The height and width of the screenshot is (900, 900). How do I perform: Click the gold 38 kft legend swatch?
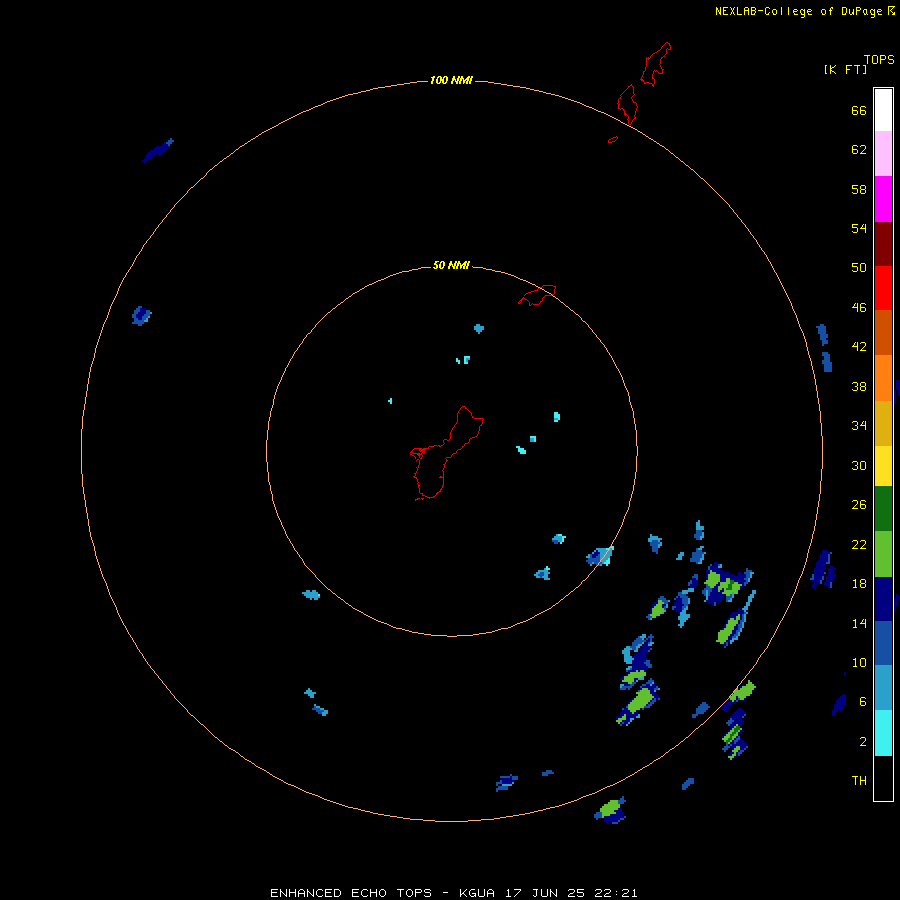[x=883, y=423]
